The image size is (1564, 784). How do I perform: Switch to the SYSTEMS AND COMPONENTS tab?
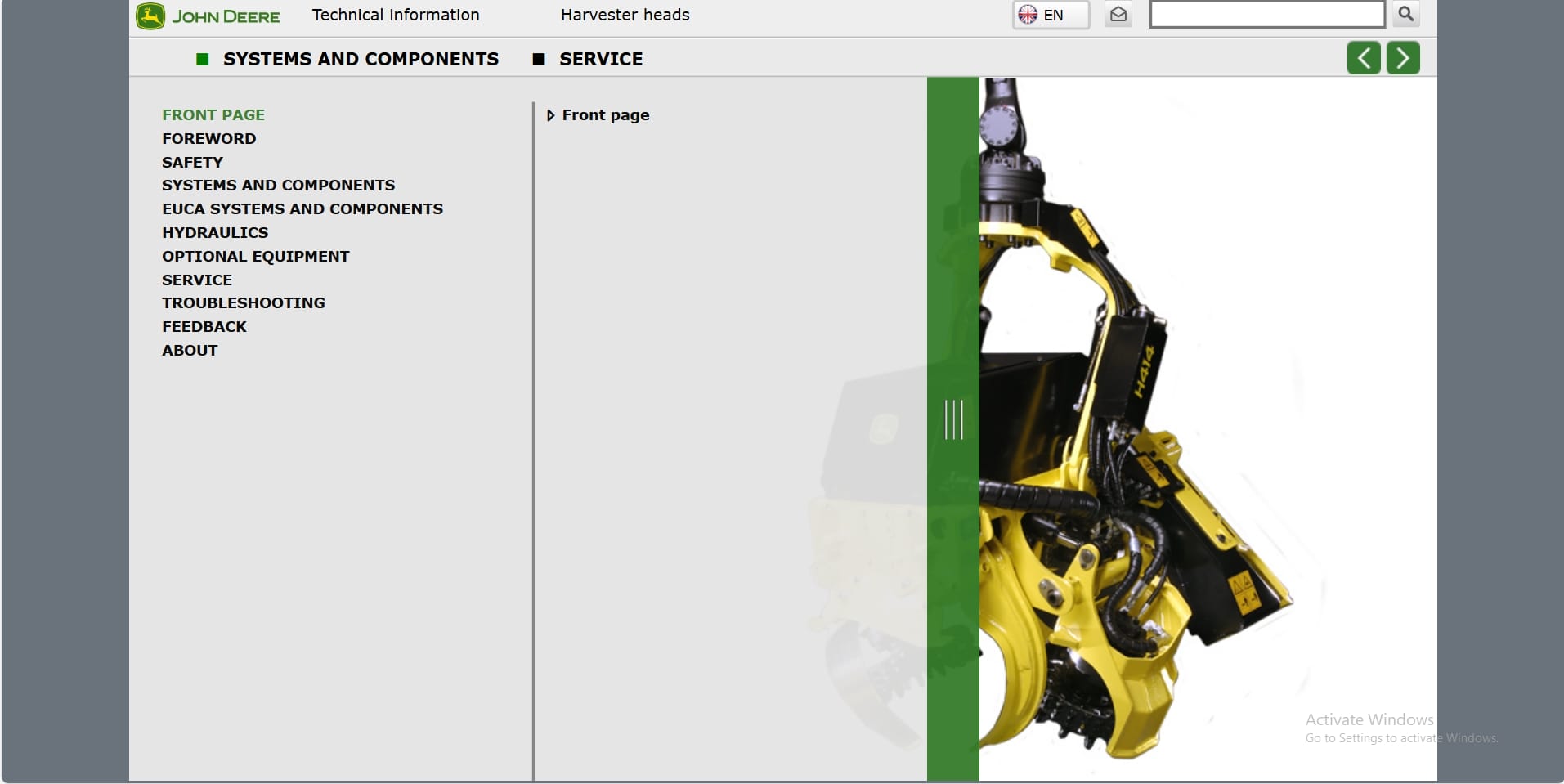click(361, 59)
